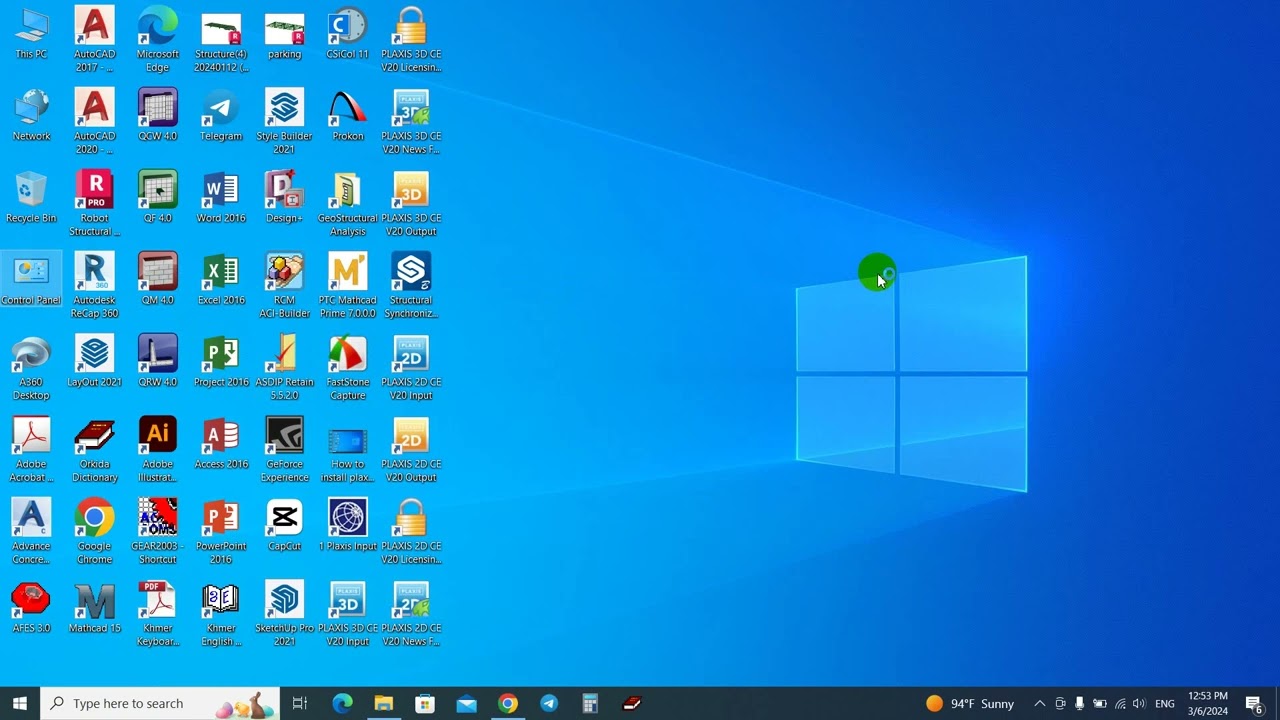The image size is (1280, 720).
Task: Select the Khmer Keyboard PDF file
Action: pyautogui.click(x=157, y=614)
